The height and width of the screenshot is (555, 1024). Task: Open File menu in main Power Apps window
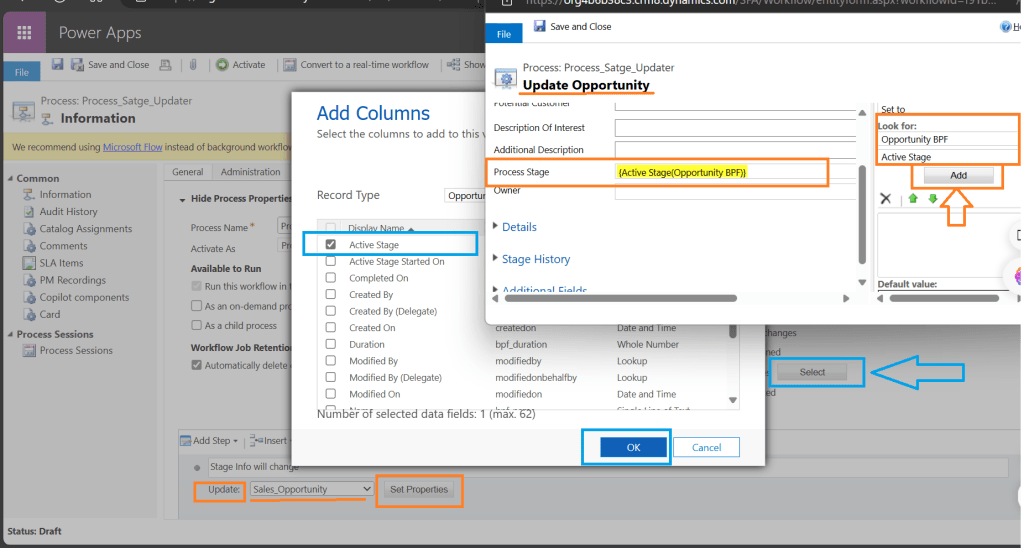[22, 72]
